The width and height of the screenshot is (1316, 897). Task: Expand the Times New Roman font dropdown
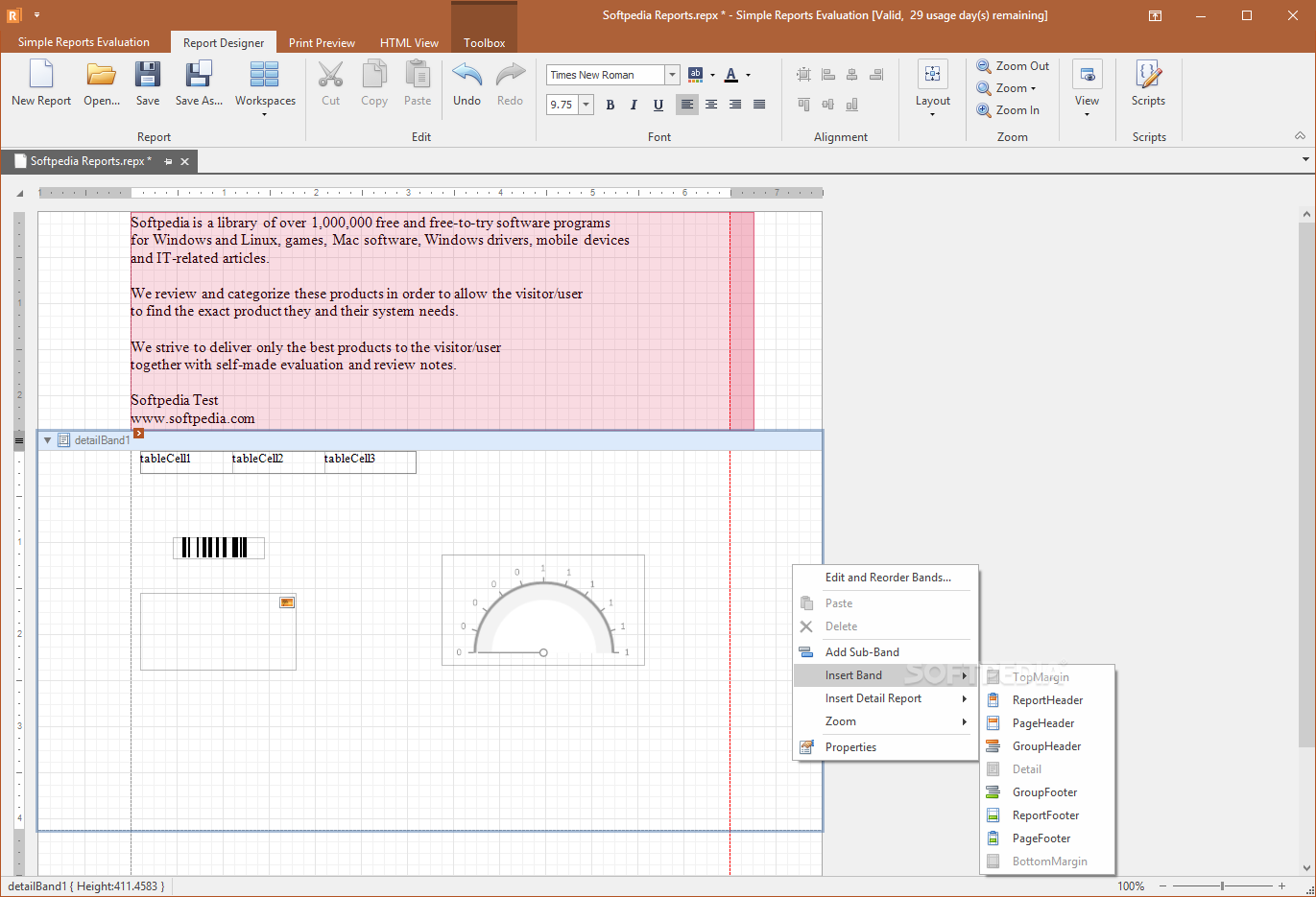(672, 75)
